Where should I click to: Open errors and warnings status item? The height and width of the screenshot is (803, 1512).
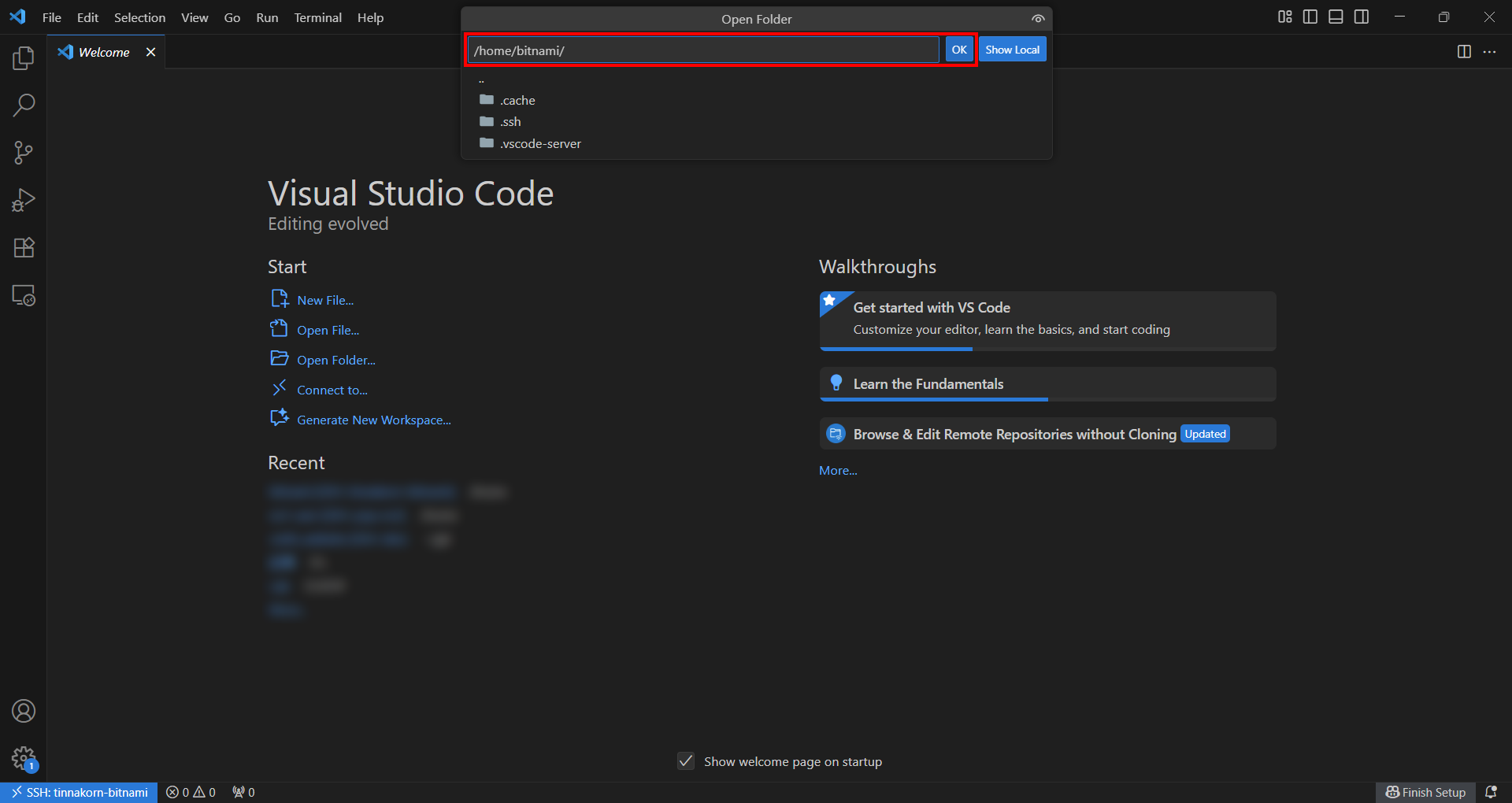tap(191, 792)
